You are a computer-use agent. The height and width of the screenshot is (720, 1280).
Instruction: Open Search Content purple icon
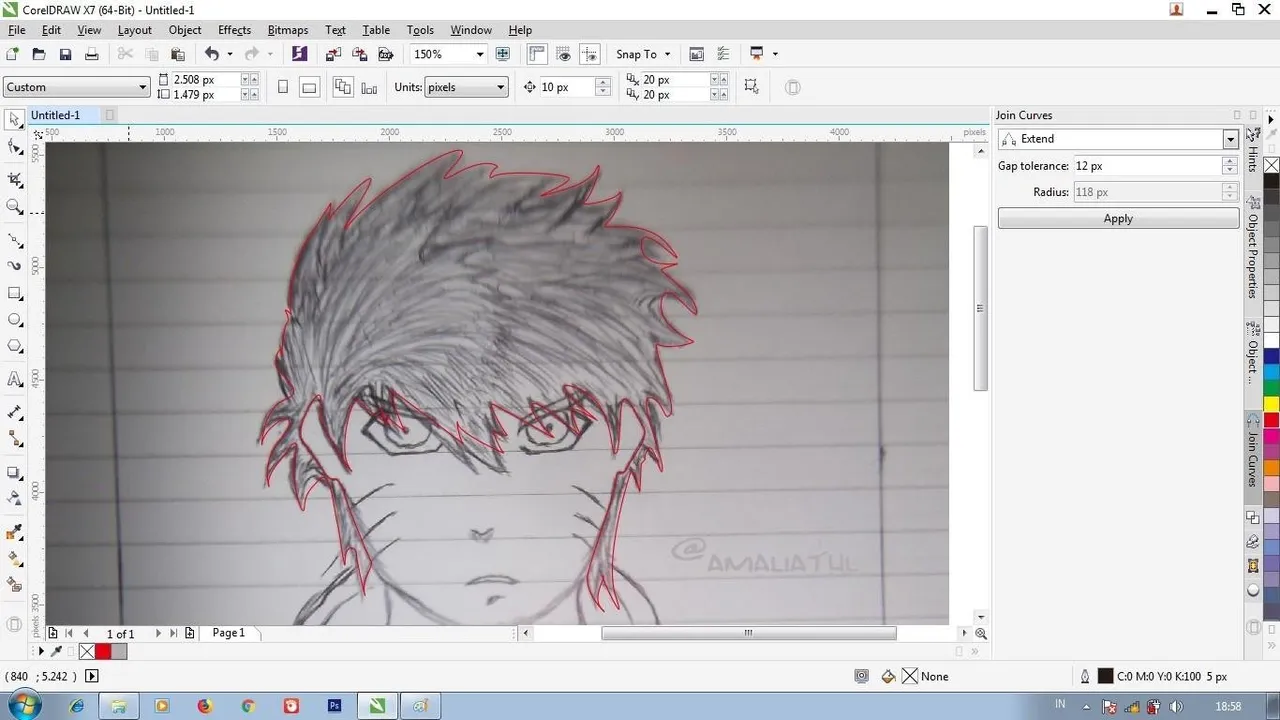point(299,54)
